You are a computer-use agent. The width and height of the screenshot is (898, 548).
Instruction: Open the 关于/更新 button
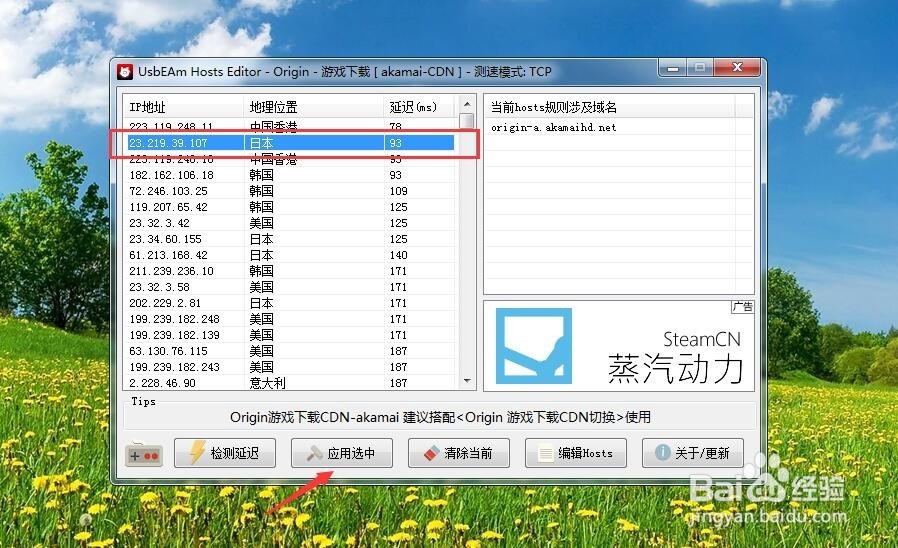693,453
